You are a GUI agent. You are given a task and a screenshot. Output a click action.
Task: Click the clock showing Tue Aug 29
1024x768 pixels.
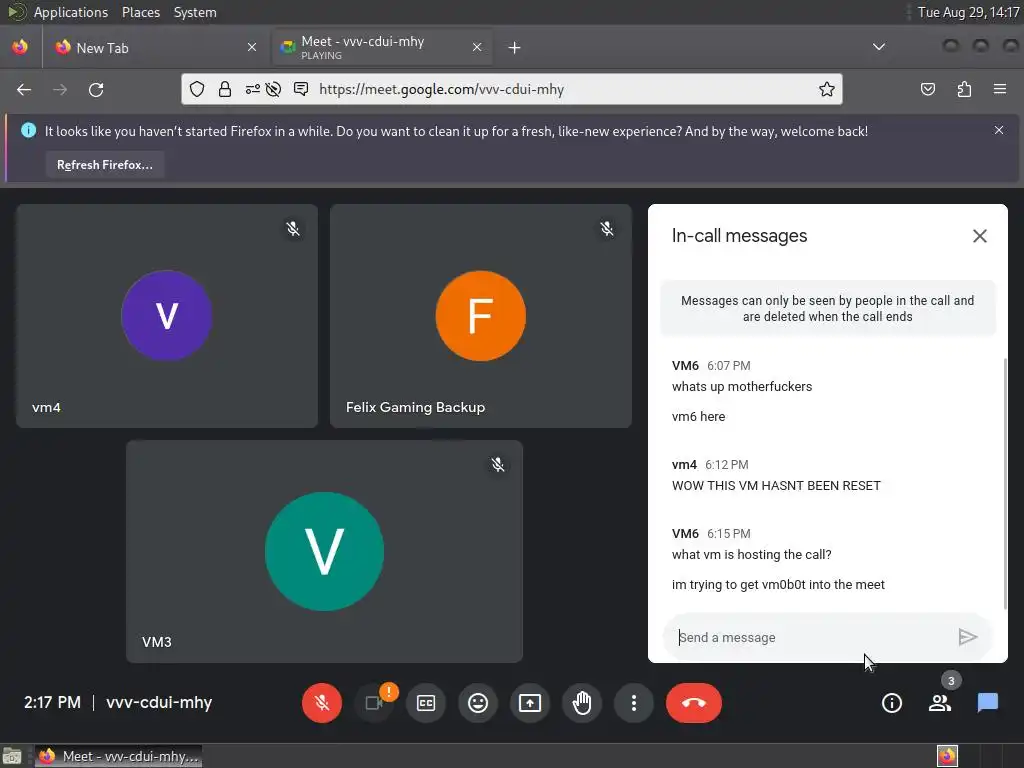pyautogui.click(x=968, y=12)
